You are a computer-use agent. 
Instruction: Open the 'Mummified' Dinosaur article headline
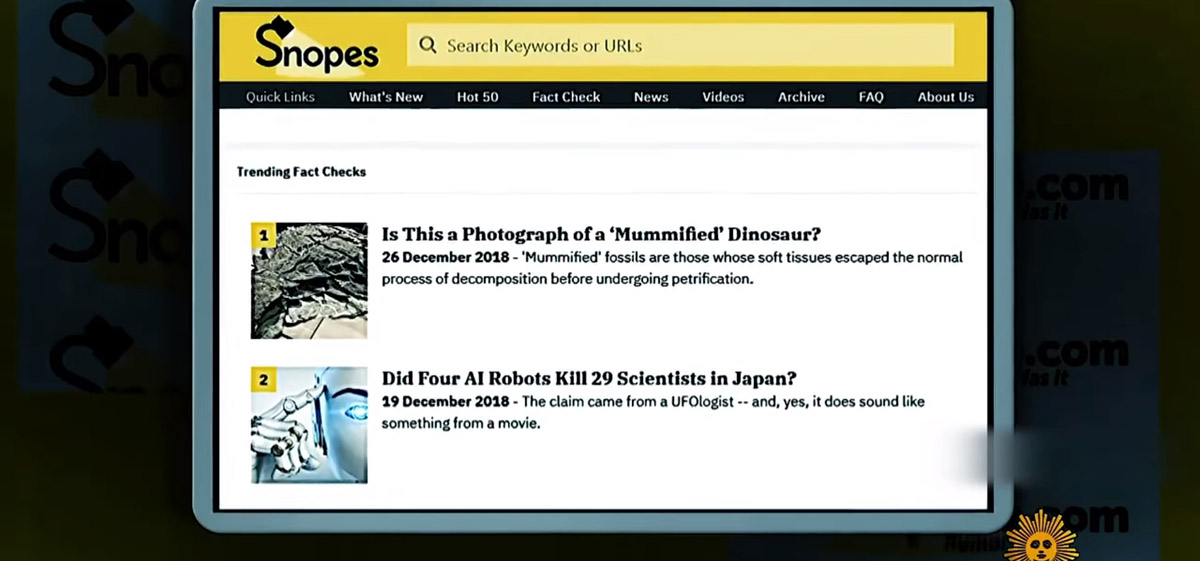[601, 235]
